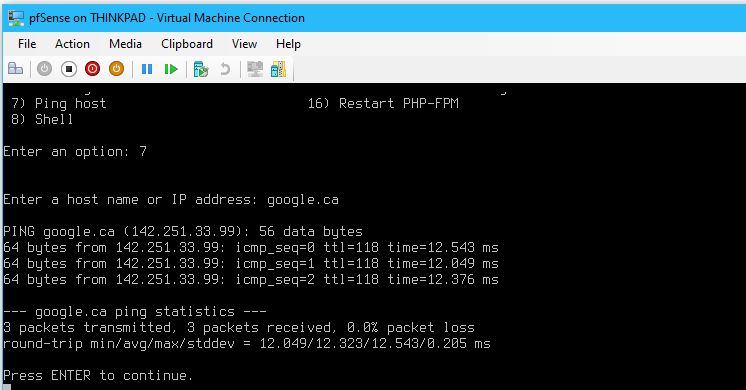This screenshot has height=390, width=746.
Task: Shut down the VM with the red power icon
Action: point(92,69)
